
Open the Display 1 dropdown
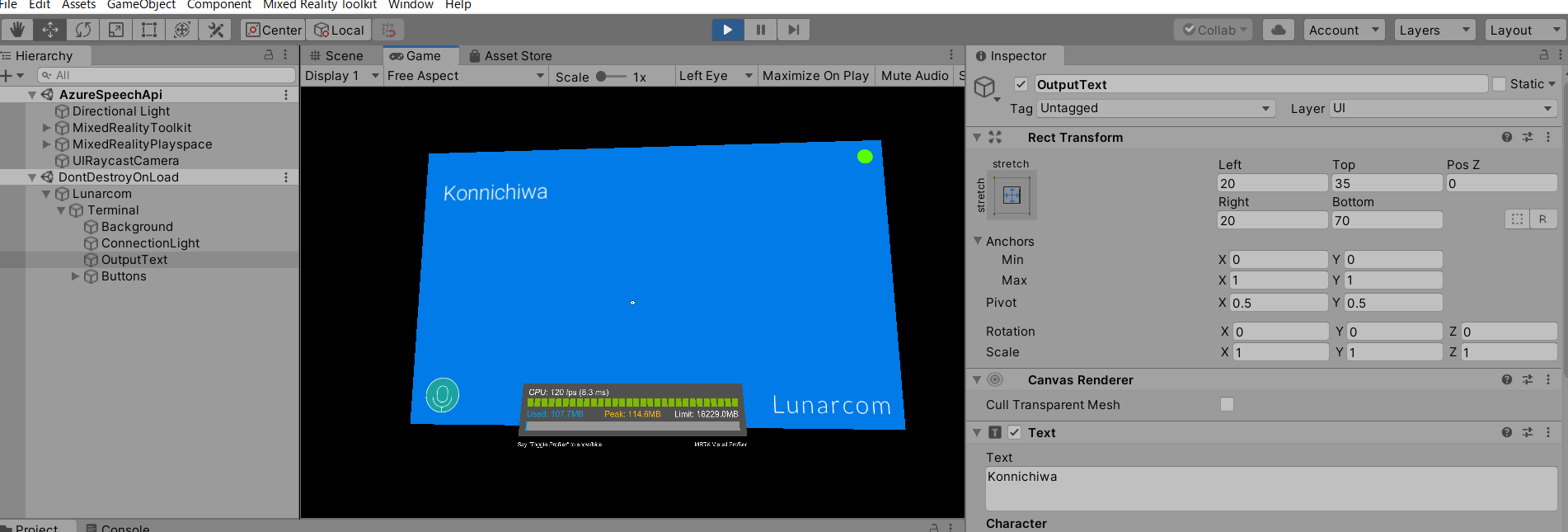(x=341, y=76)
